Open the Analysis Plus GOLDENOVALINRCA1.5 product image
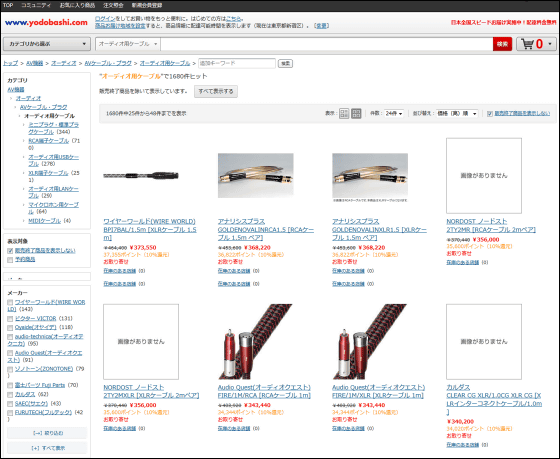This screenshot has height=459, width=560. 255,175
